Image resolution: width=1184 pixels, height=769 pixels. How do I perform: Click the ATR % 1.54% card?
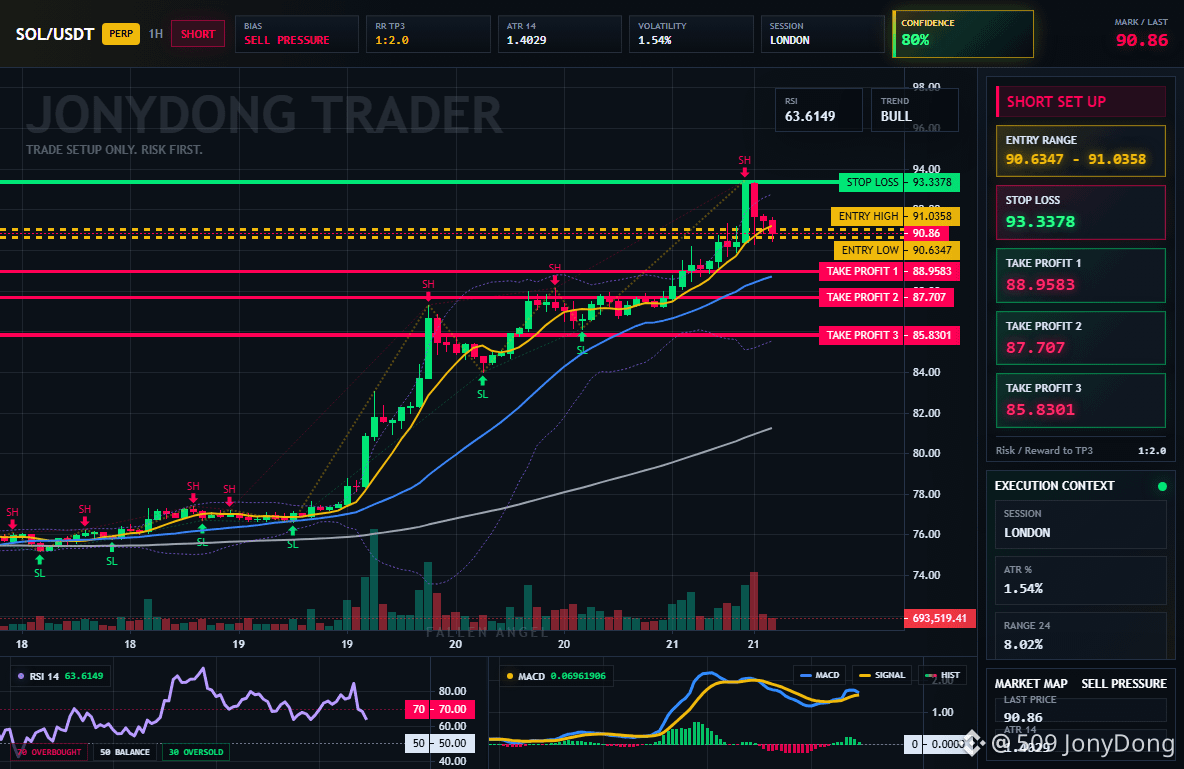tap(1081, 579)
